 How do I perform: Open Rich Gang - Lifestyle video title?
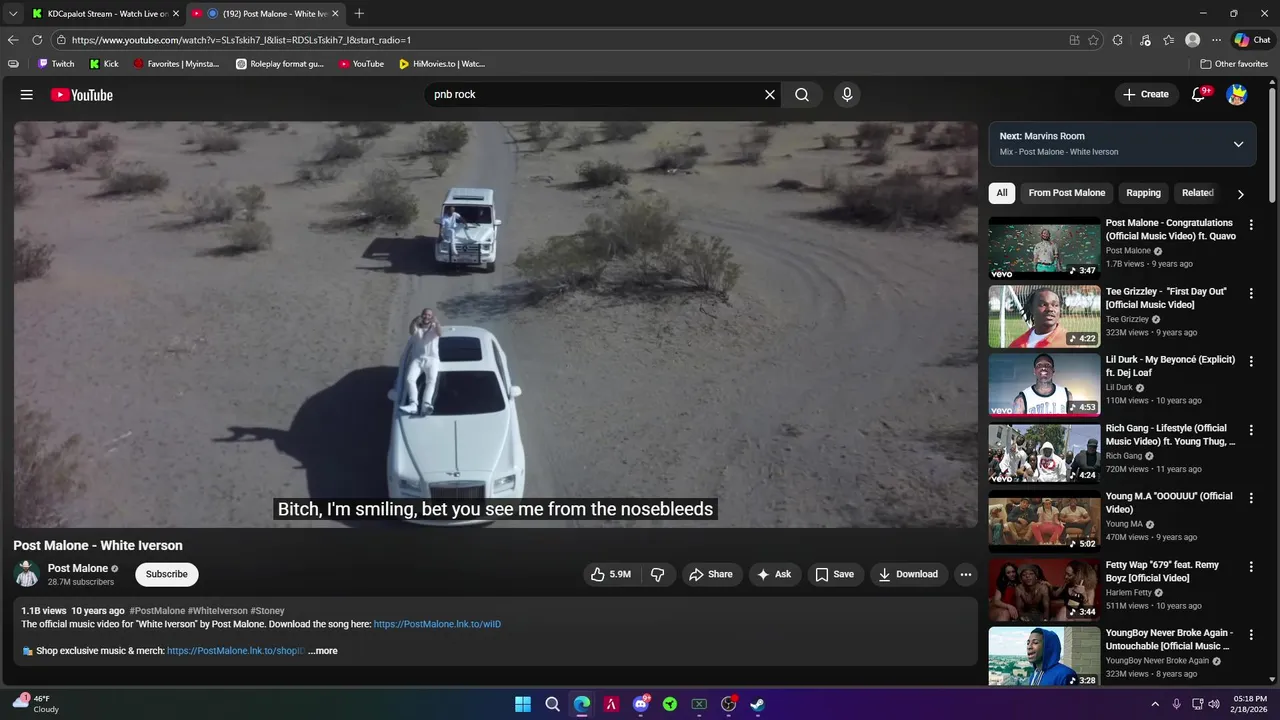(1170, 435)
